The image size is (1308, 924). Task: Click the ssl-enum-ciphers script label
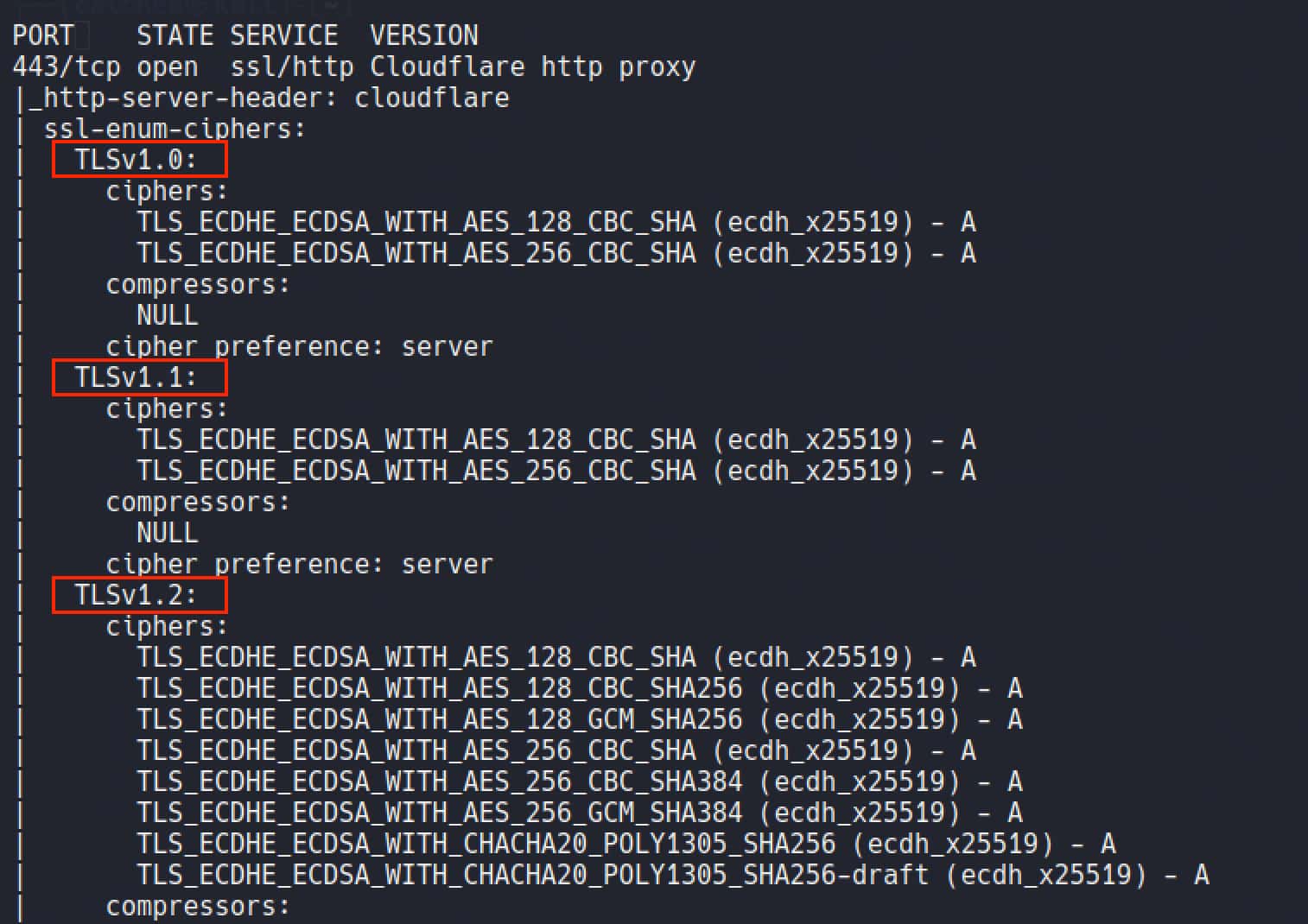175,129
